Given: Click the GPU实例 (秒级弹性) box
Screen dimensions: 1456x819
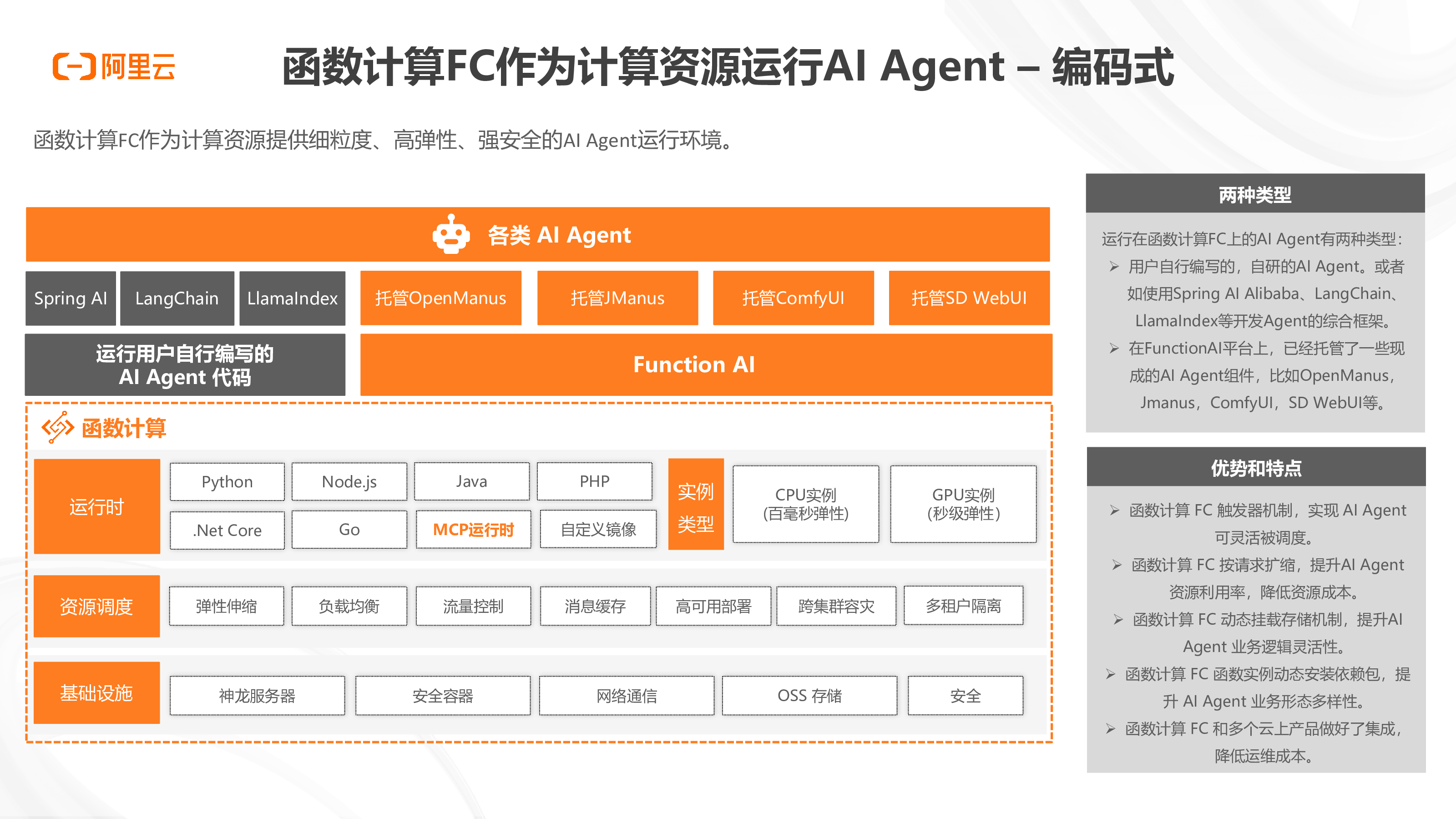Looking at the screenshot, I should [x=964, y=504].
